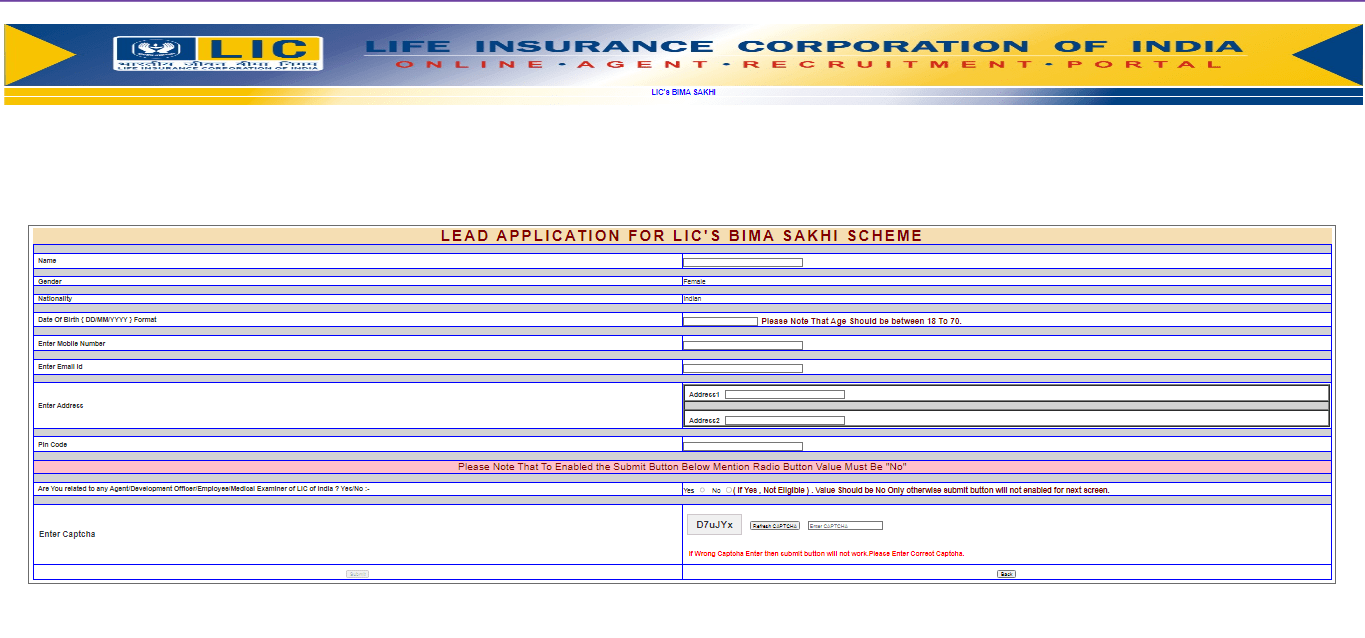Click the disabled Submit button
This screenshot has width=1365, height=638.
click(x=357, y=574)
